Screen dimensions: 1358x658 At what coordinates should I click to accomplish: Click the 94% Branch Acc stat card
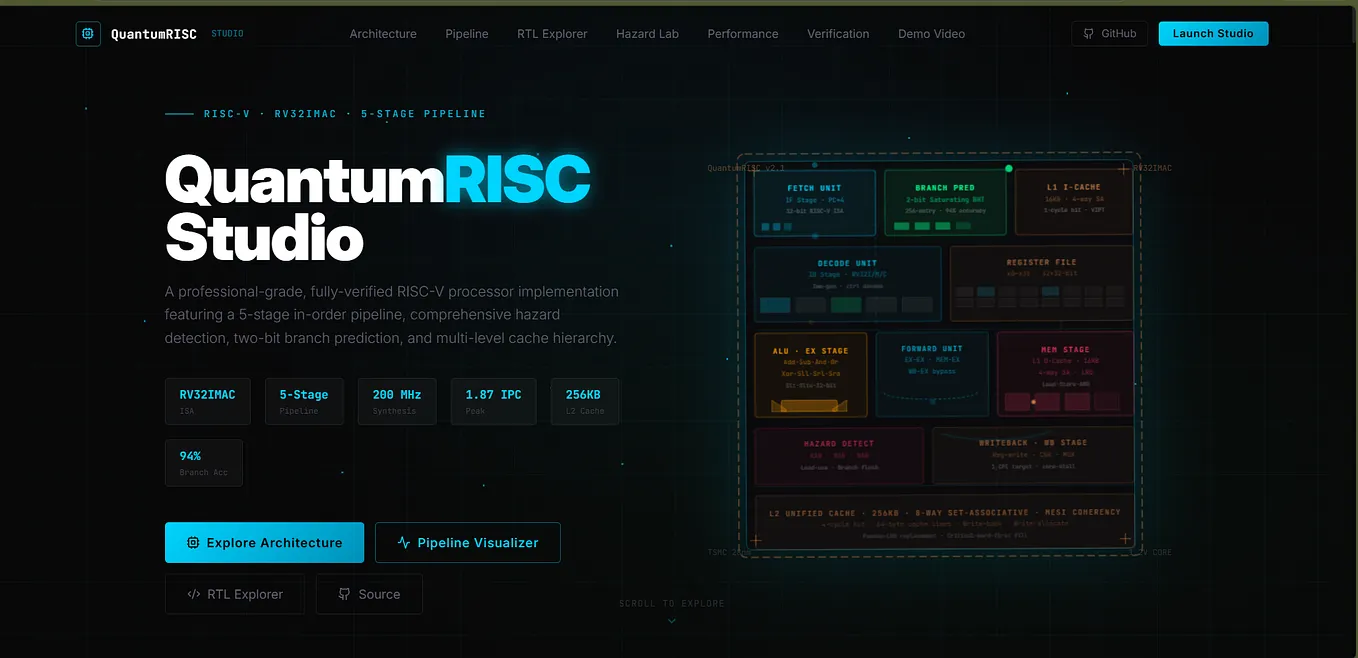point(204,463)
